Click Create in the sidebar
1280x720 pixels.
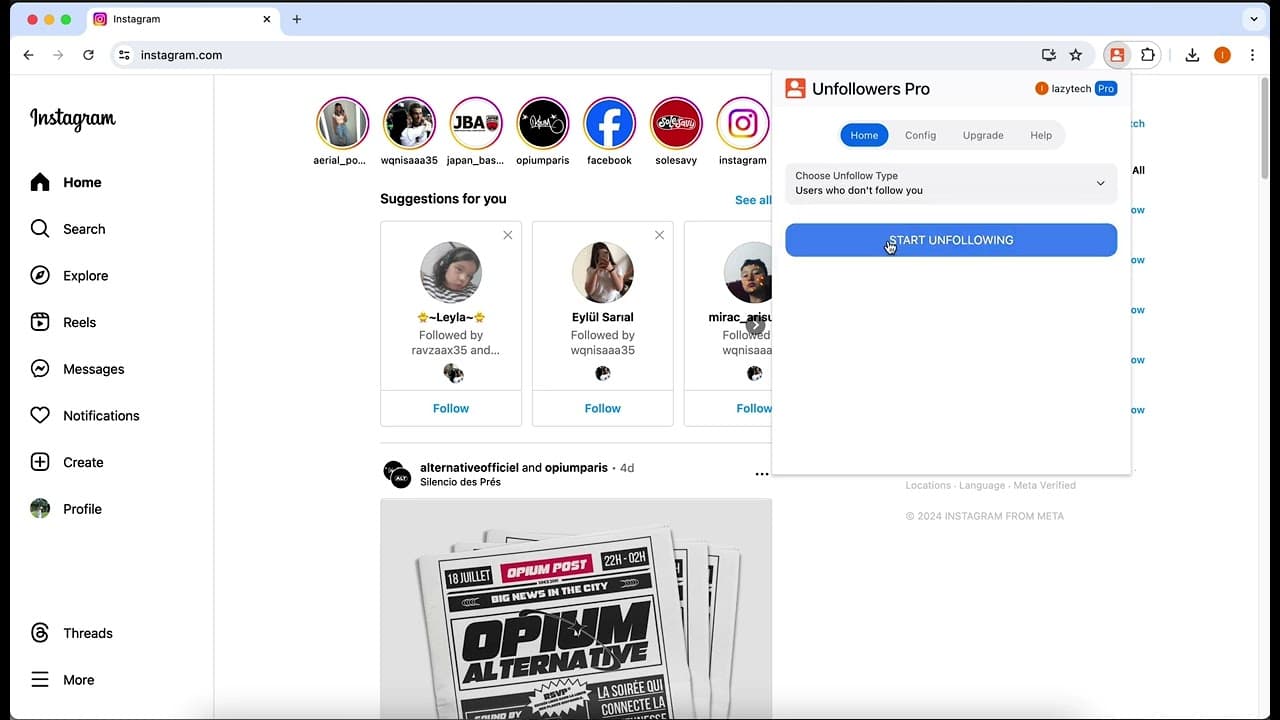67,462
